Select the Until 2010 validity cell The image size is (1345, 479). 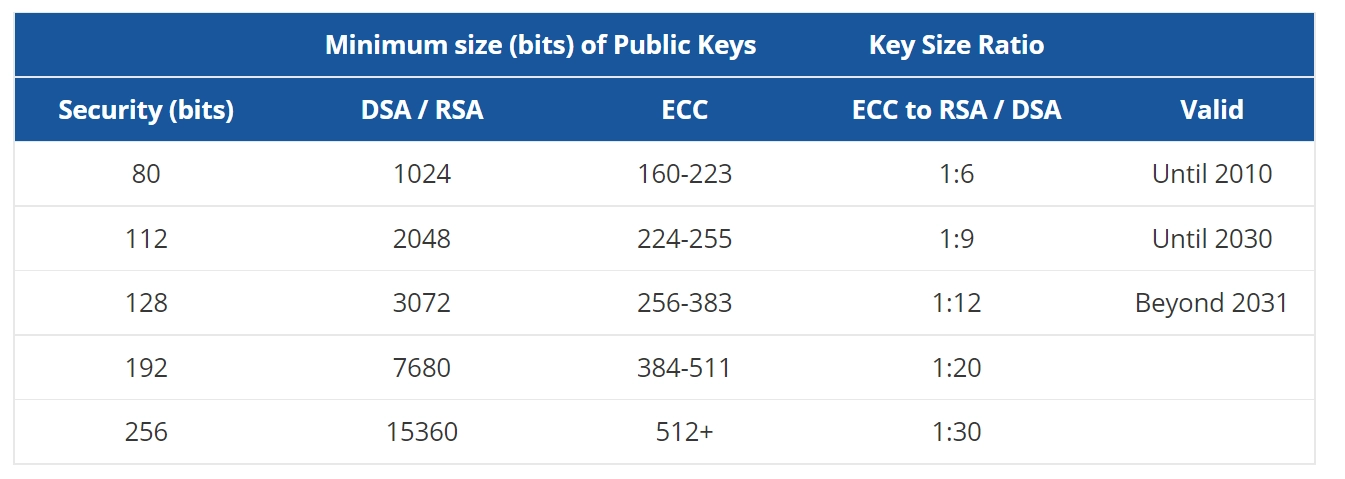[1212, 174]
